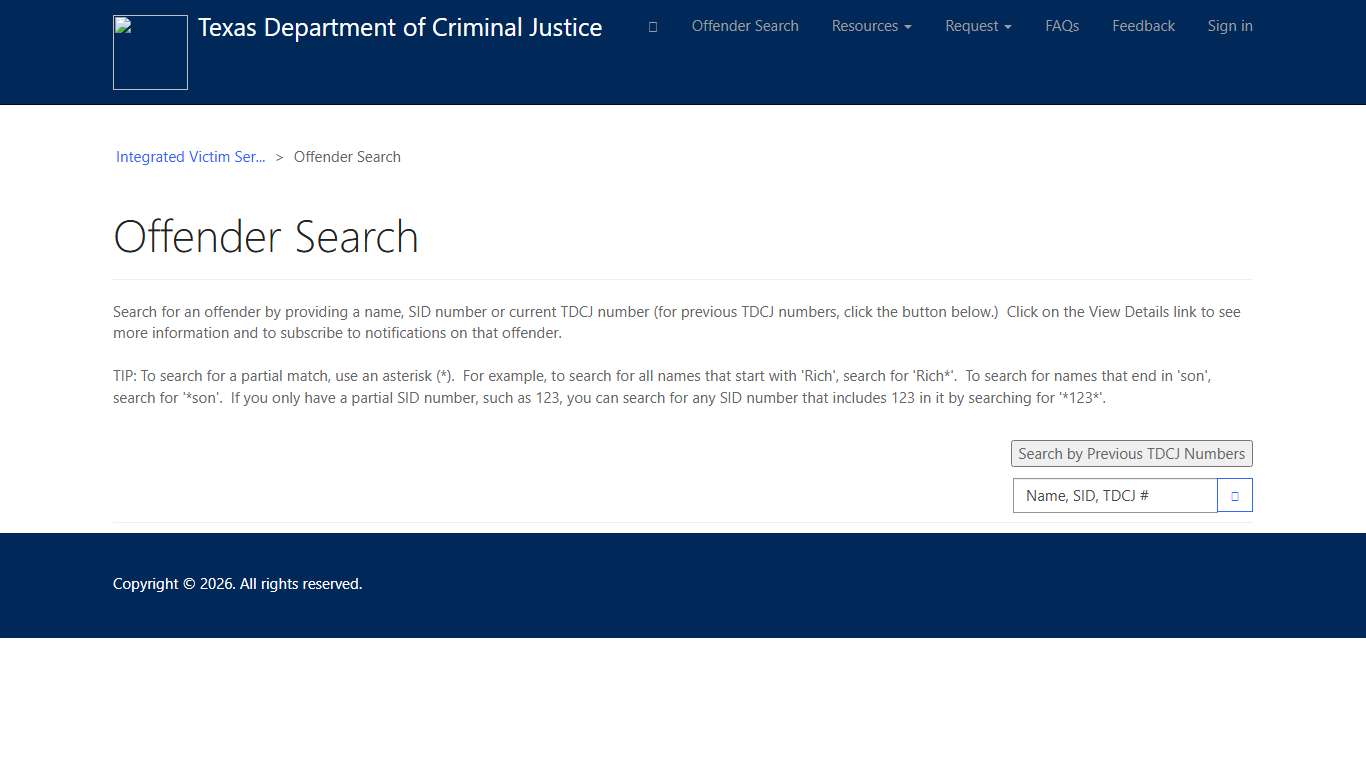Click the Request menu chevron arrow
The width and height of the screenshot is (1366, 768).
pos(1008,26)
